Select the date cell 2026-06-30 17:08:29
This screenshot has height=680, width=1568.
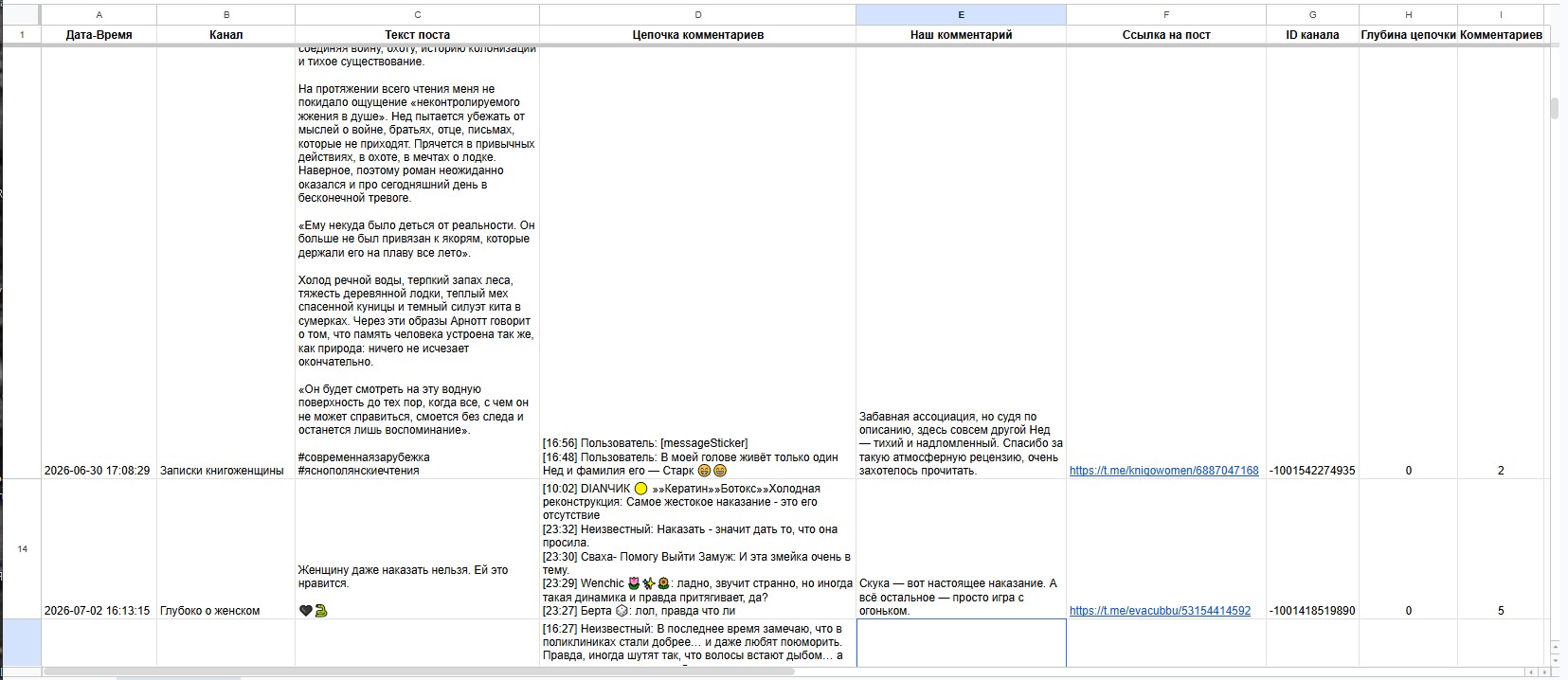pyautogui.click(x=99, y=263)
